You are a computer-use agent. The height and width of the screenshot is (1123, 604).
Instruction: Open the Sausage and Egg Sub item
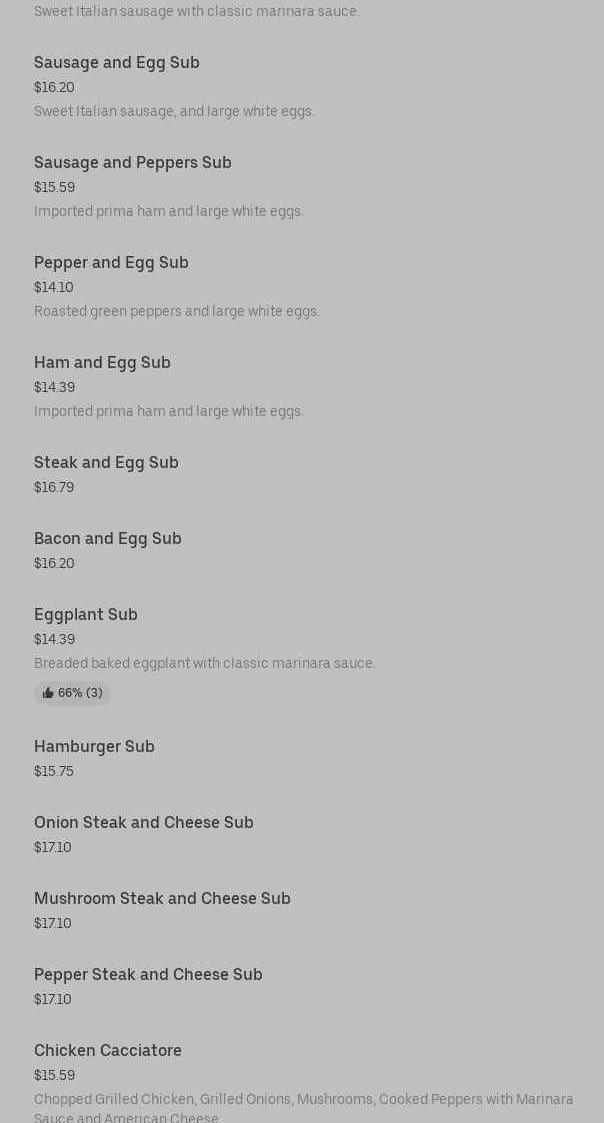pos(117,63)
